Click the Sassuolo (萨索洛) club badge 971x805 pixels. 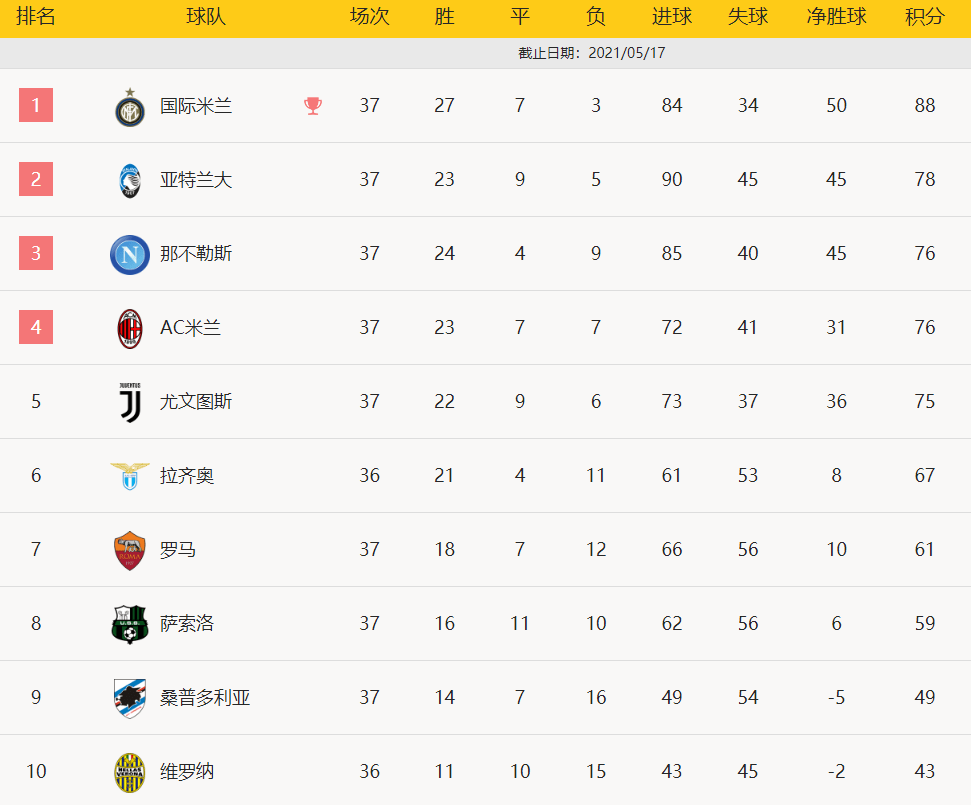coord(130,624)
